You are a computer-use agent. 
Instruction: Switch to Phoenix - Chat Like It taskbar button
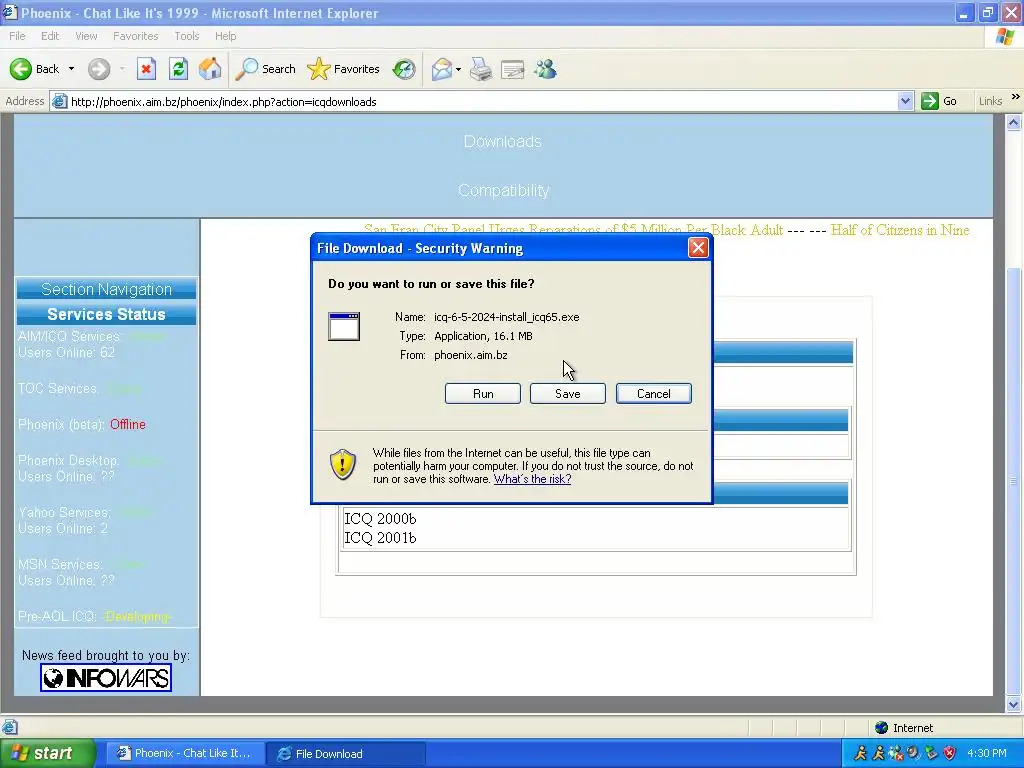[x=185, y=754]
